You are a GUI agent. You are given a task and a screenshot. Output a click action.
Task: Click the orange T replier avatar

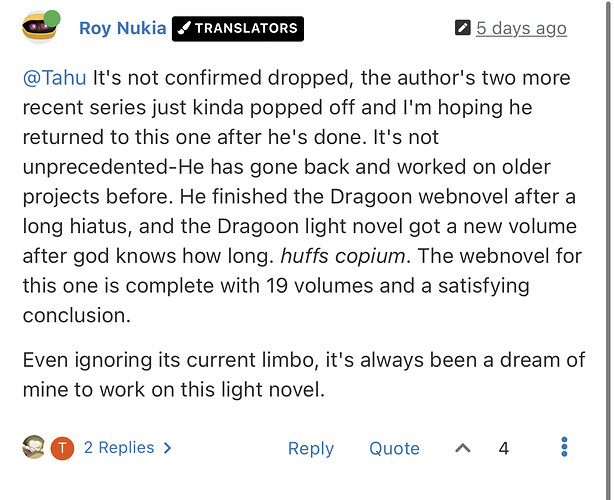coord(62,448)
